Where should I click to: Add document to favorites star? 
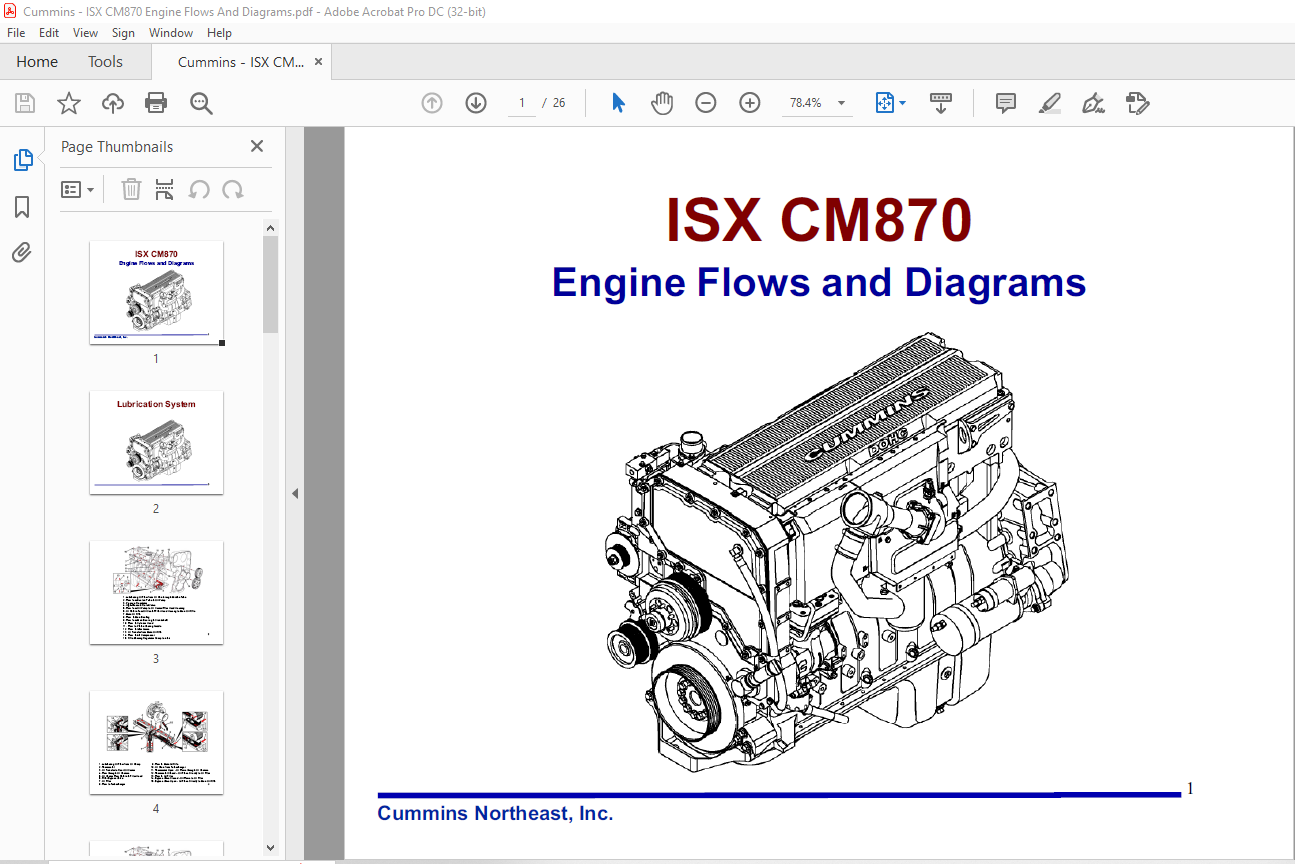69,103
